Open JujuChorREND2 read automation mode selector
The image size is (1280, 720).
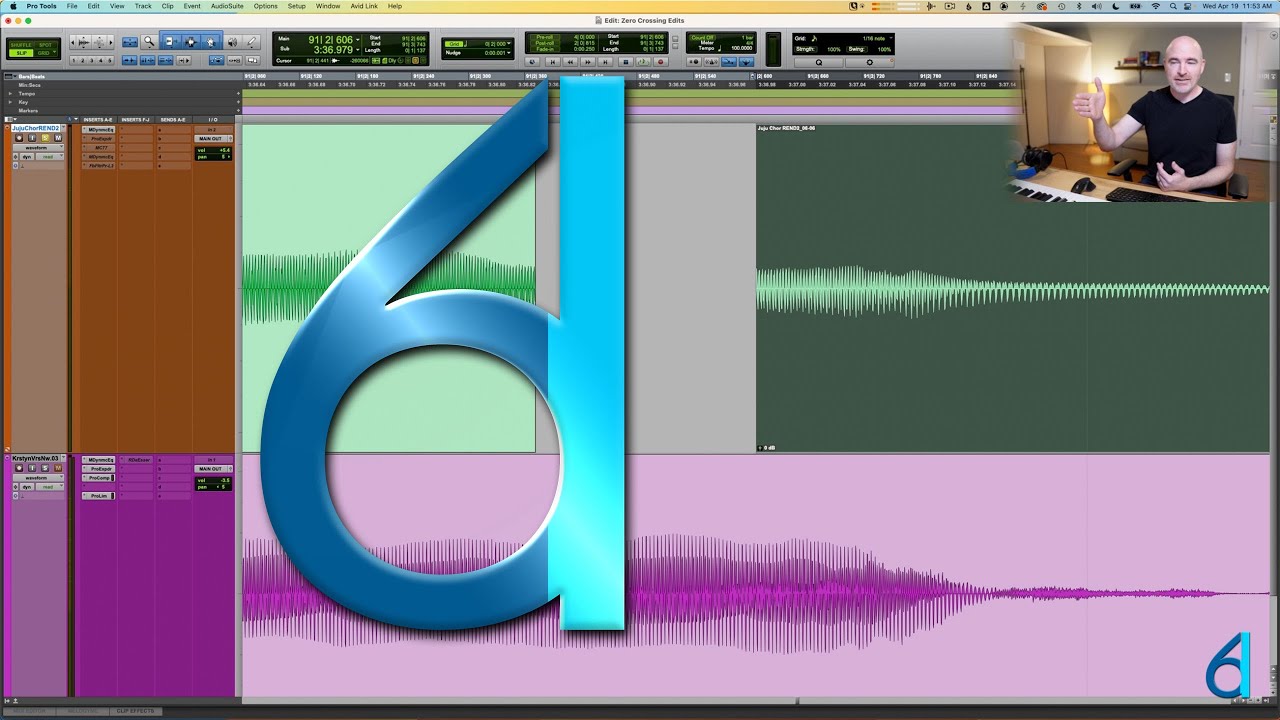50,157
